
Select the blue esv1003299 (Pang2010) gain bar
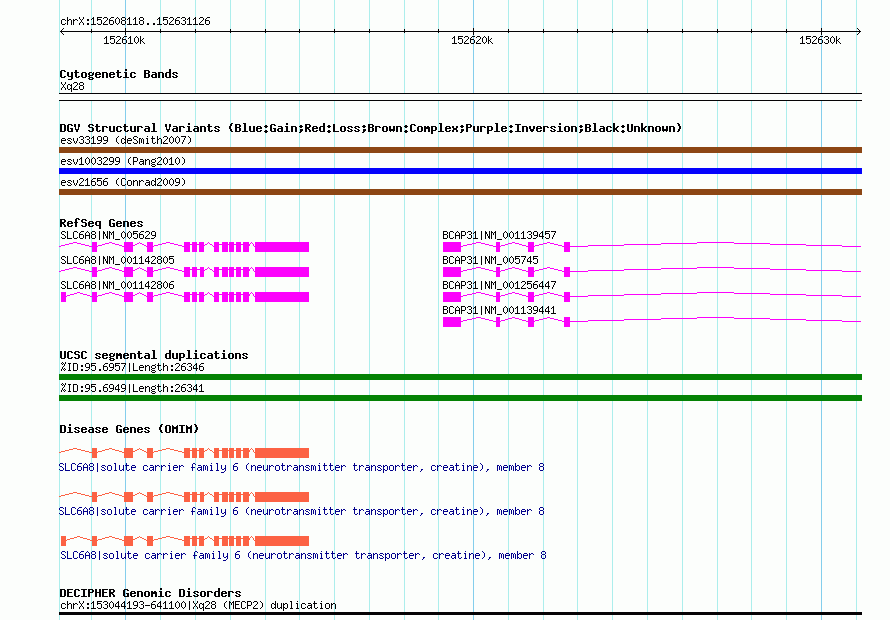point(460,171)
